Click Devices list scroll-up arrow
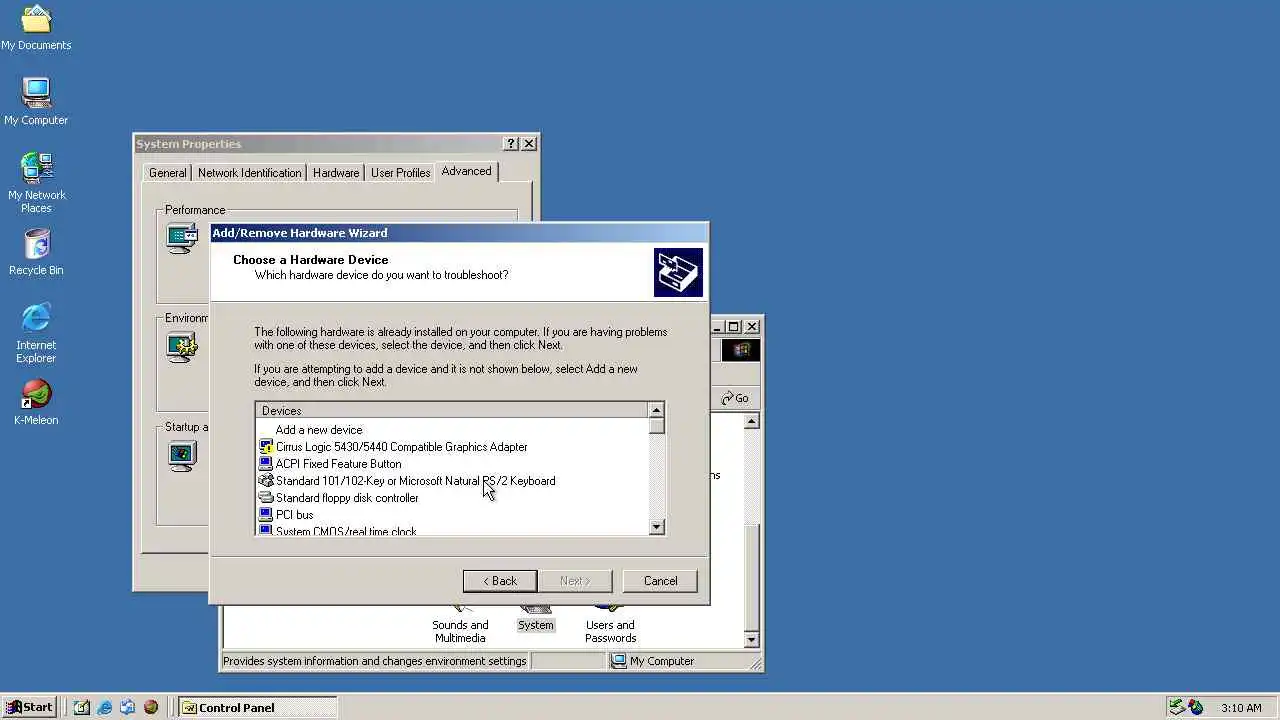The image size is (1280, 720). pyautogui.click(x=656, y=410)
